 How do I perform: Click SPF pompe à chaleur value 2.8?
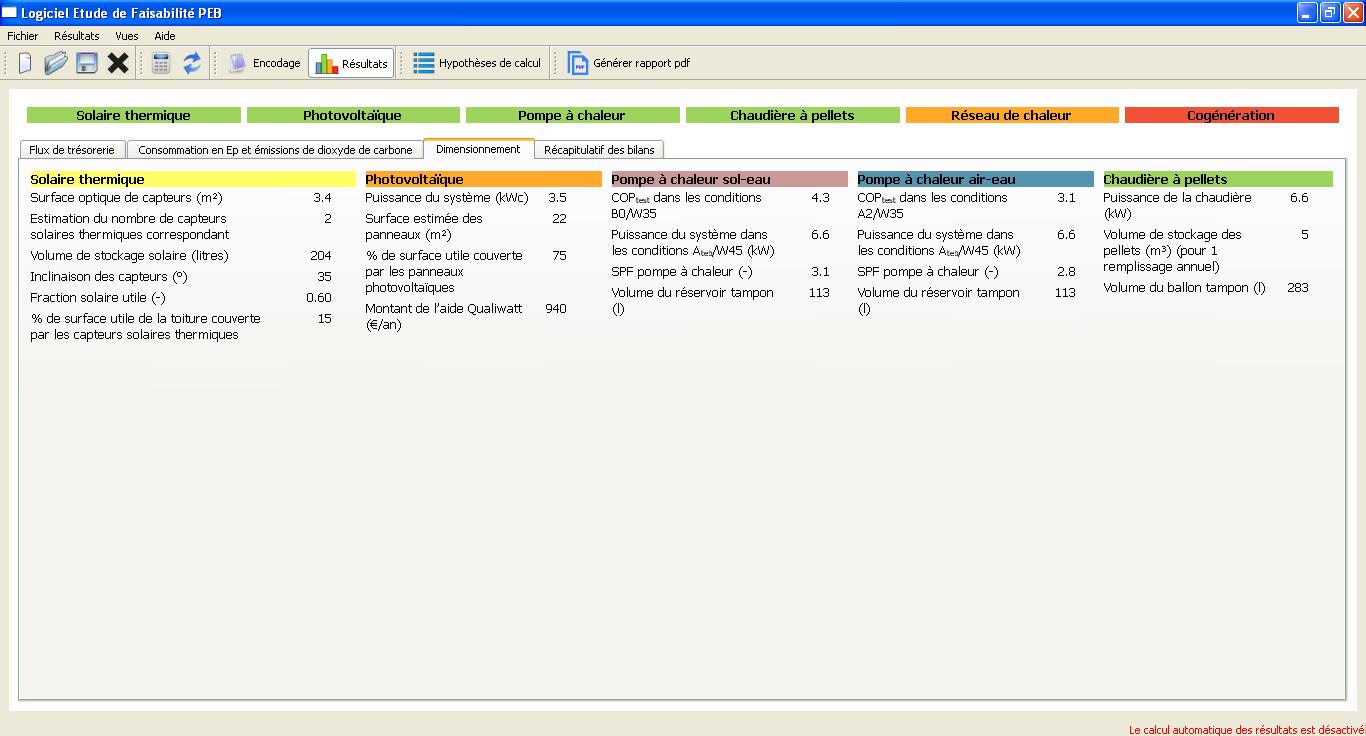point(1066,272)
